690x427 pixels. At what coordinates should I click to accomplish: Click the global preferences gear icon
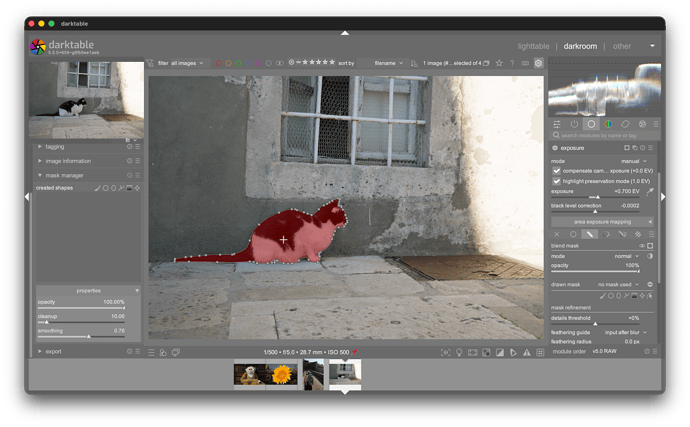tap(538, 63)
